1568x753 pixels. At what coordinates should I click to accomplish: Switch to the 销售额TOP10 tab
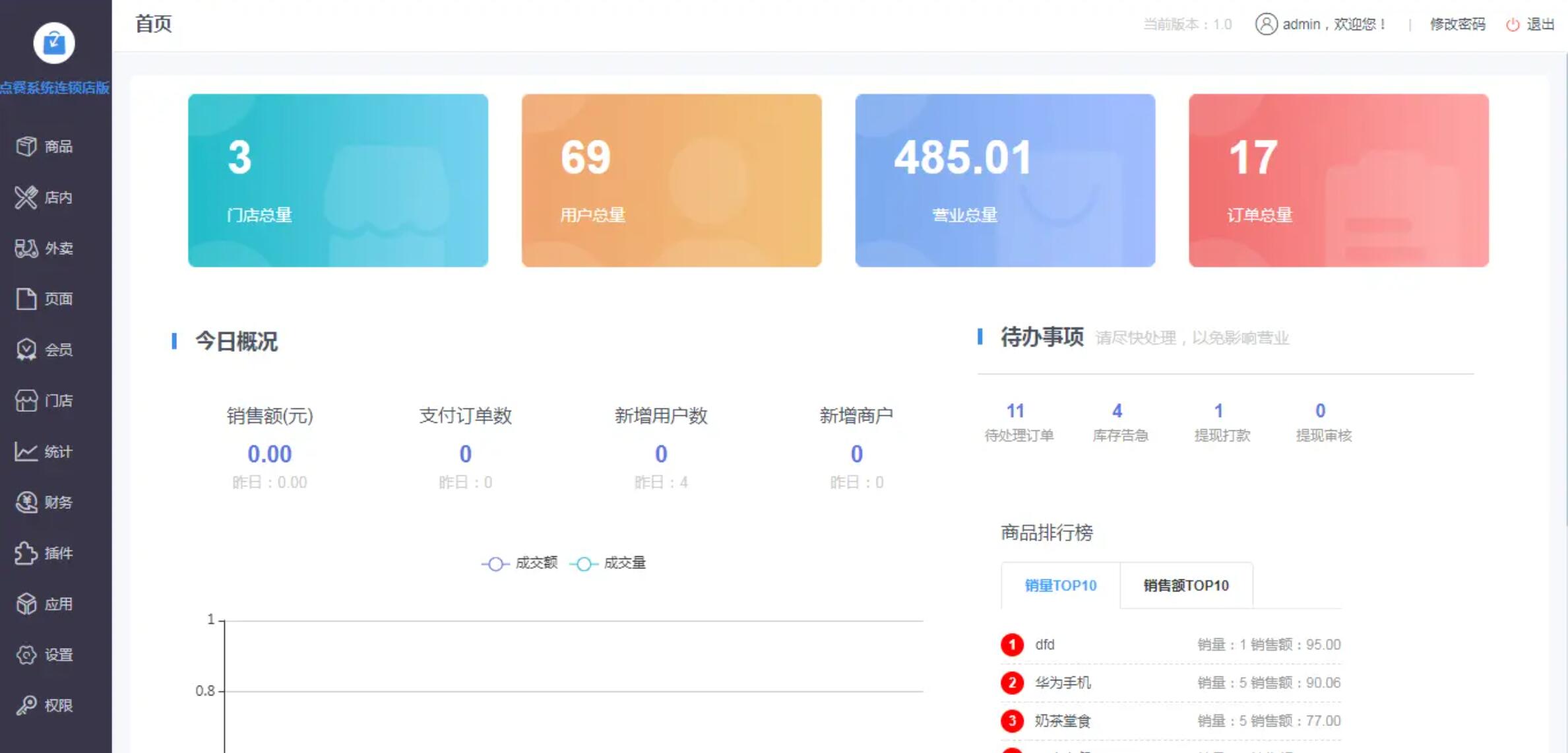[1185, 585]
